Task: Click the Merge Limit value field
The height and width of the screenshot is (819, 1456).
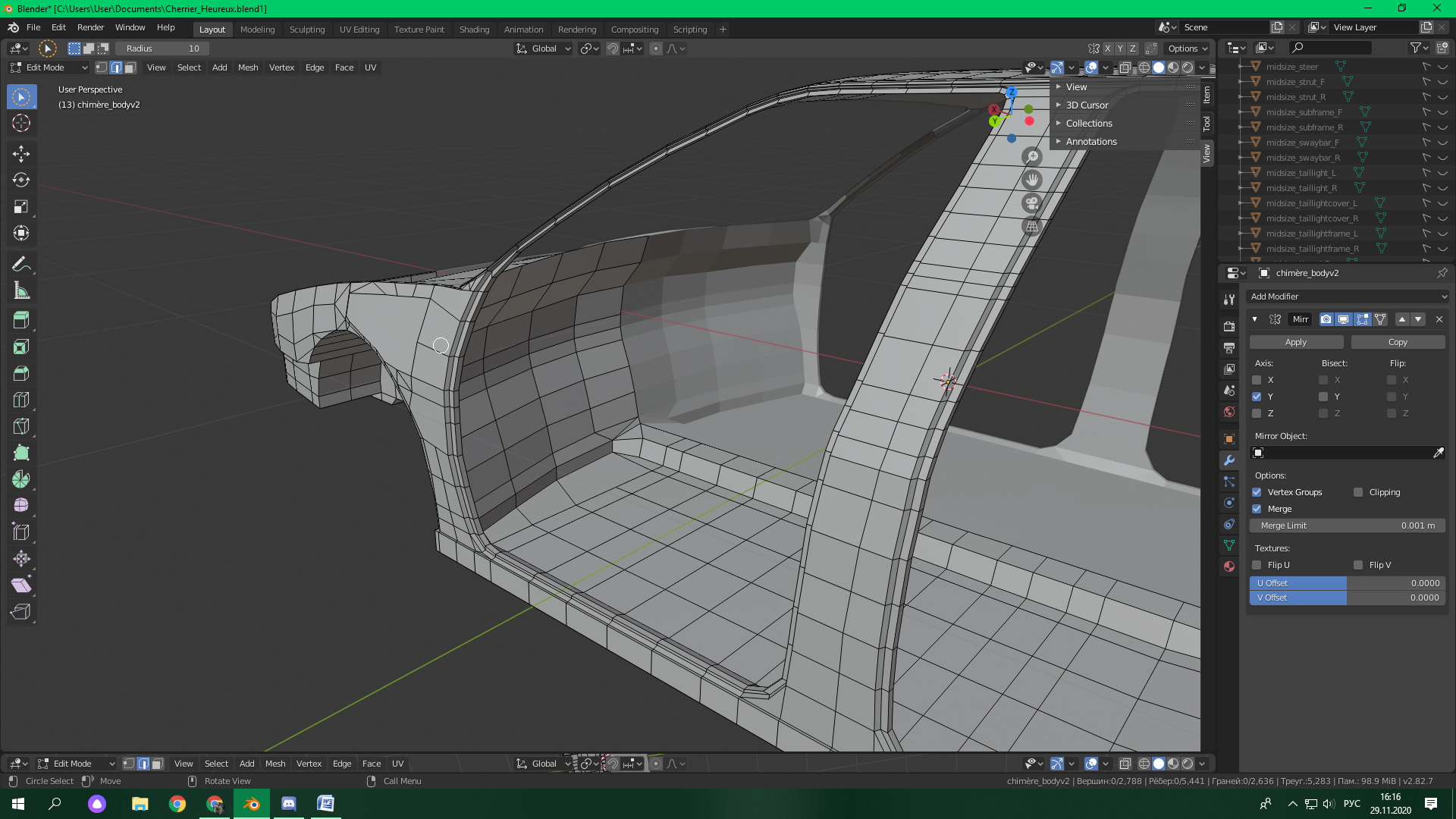Action: click(x=1348, y=526)
